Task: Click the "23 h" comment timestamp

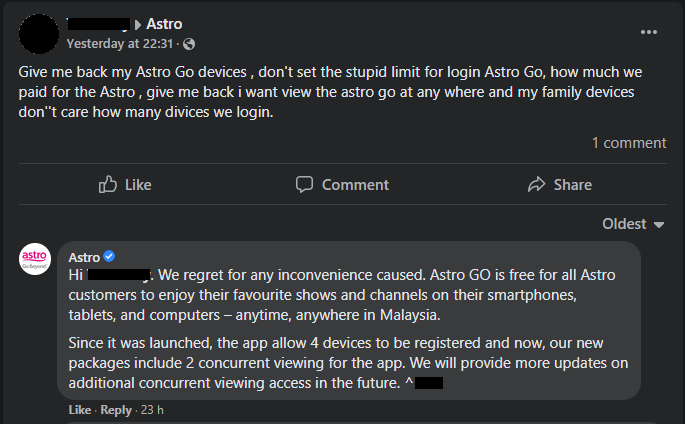Action: [x=152, y=410]
